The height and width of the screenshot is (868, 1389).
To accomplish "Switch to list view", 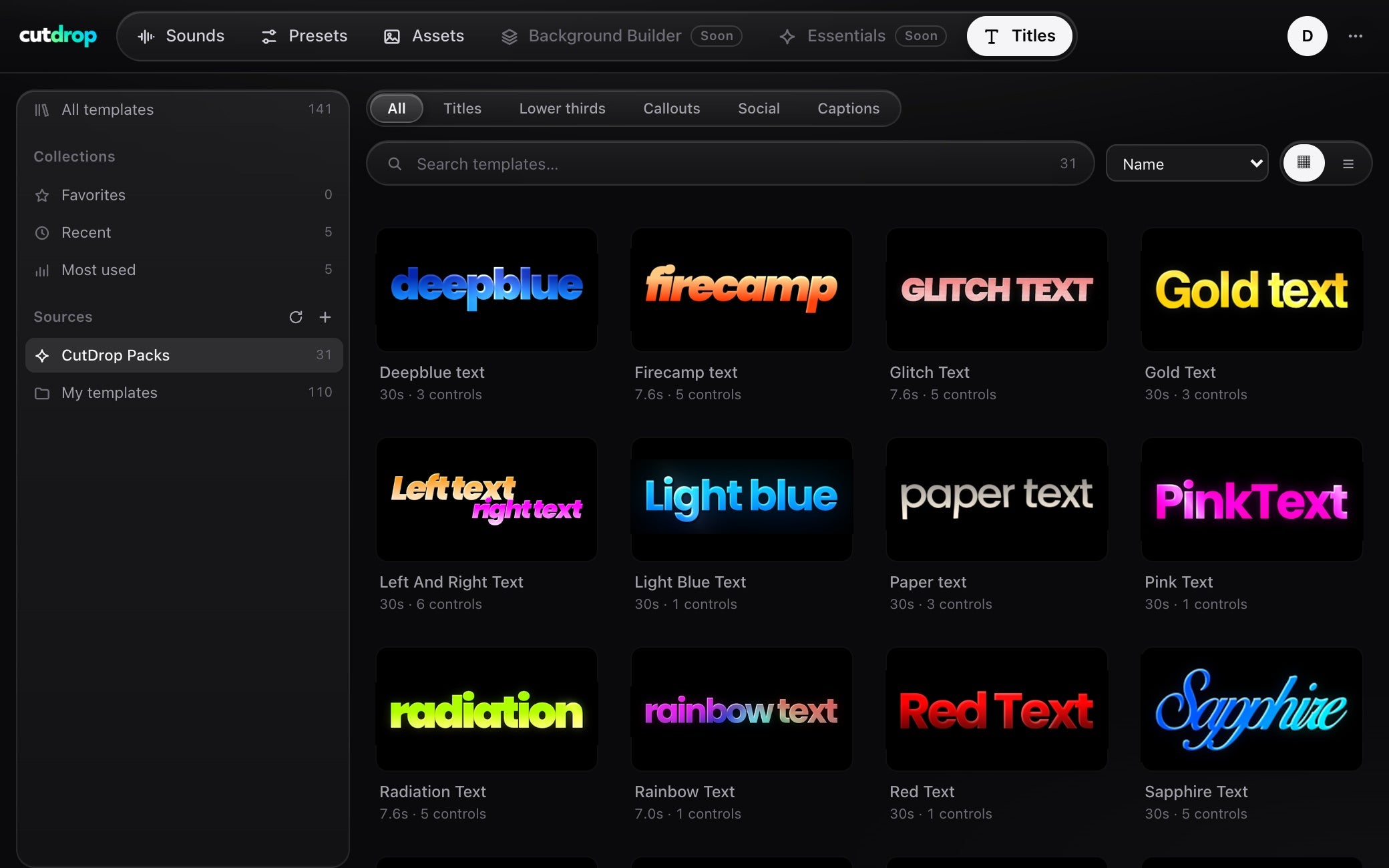I will point(1348,164).
